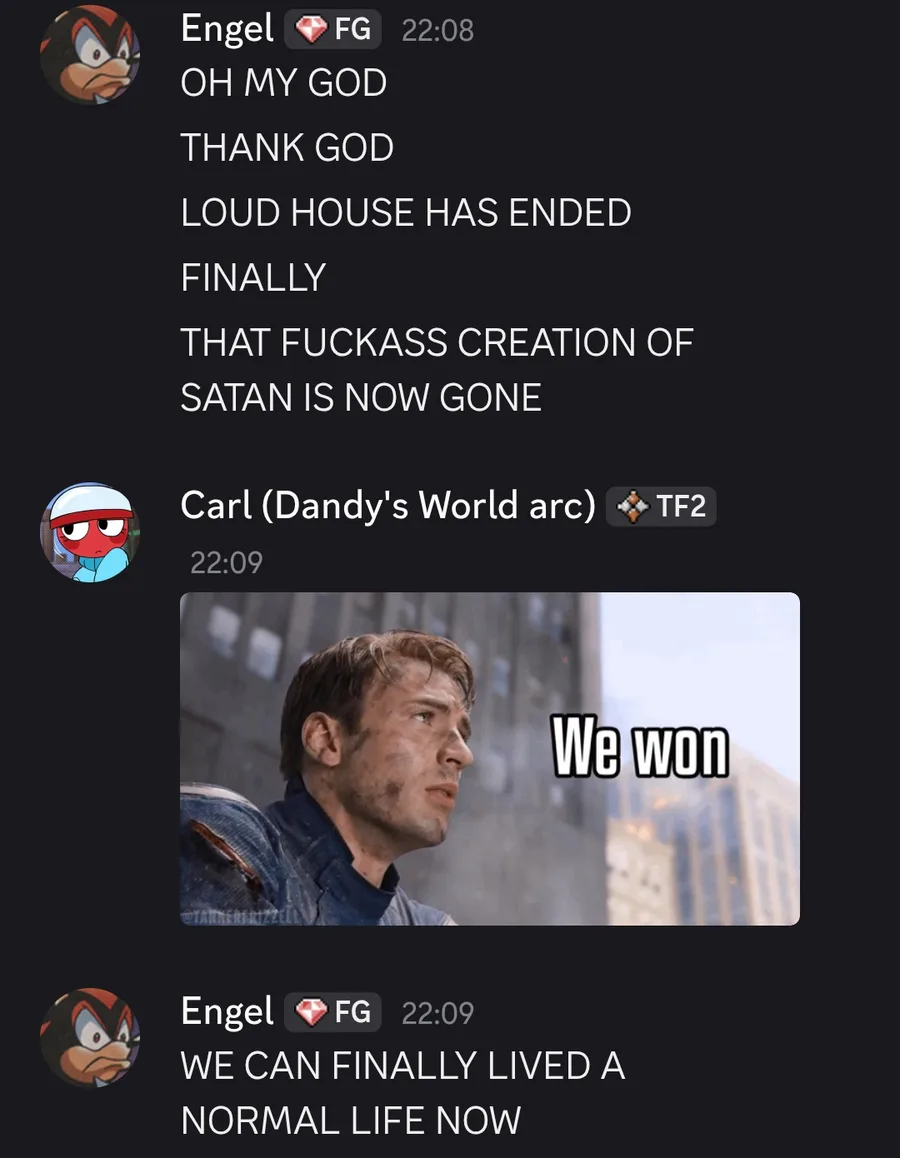Viewport: 900px width, 1158px height.
Task: Click username Carl (Dandy's World arc)
Action: pos(388,506)
